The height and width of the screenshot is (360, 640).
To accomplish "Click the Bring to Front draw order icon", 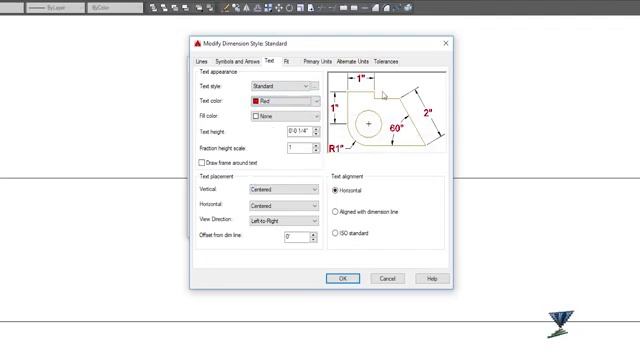I will [153, 8].
